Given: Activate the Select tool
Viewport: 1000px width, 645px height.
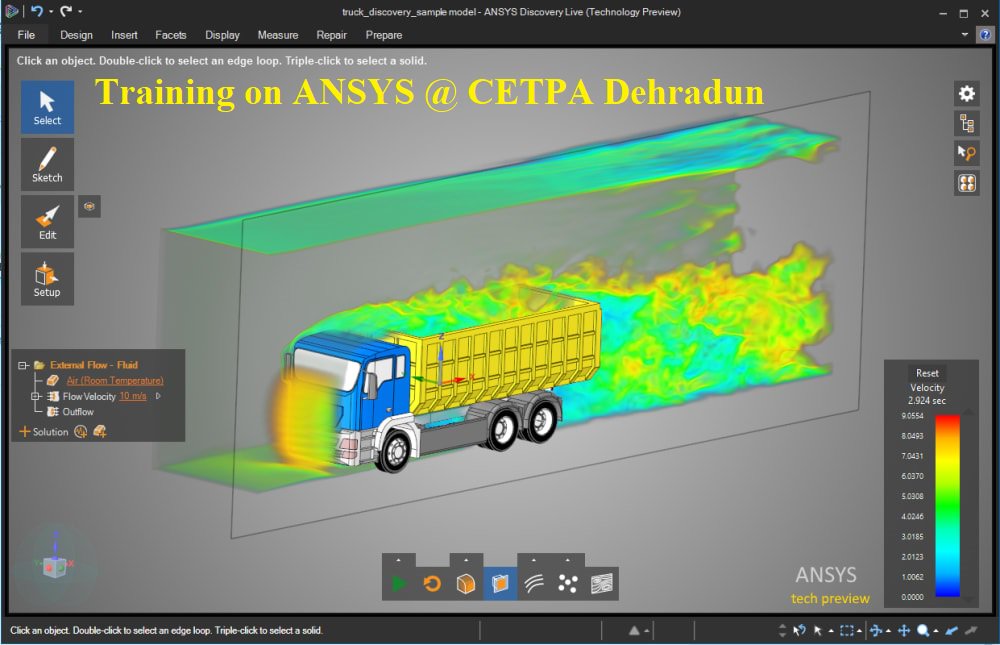Looking at the screenshot, I should [x=47, y=107].
